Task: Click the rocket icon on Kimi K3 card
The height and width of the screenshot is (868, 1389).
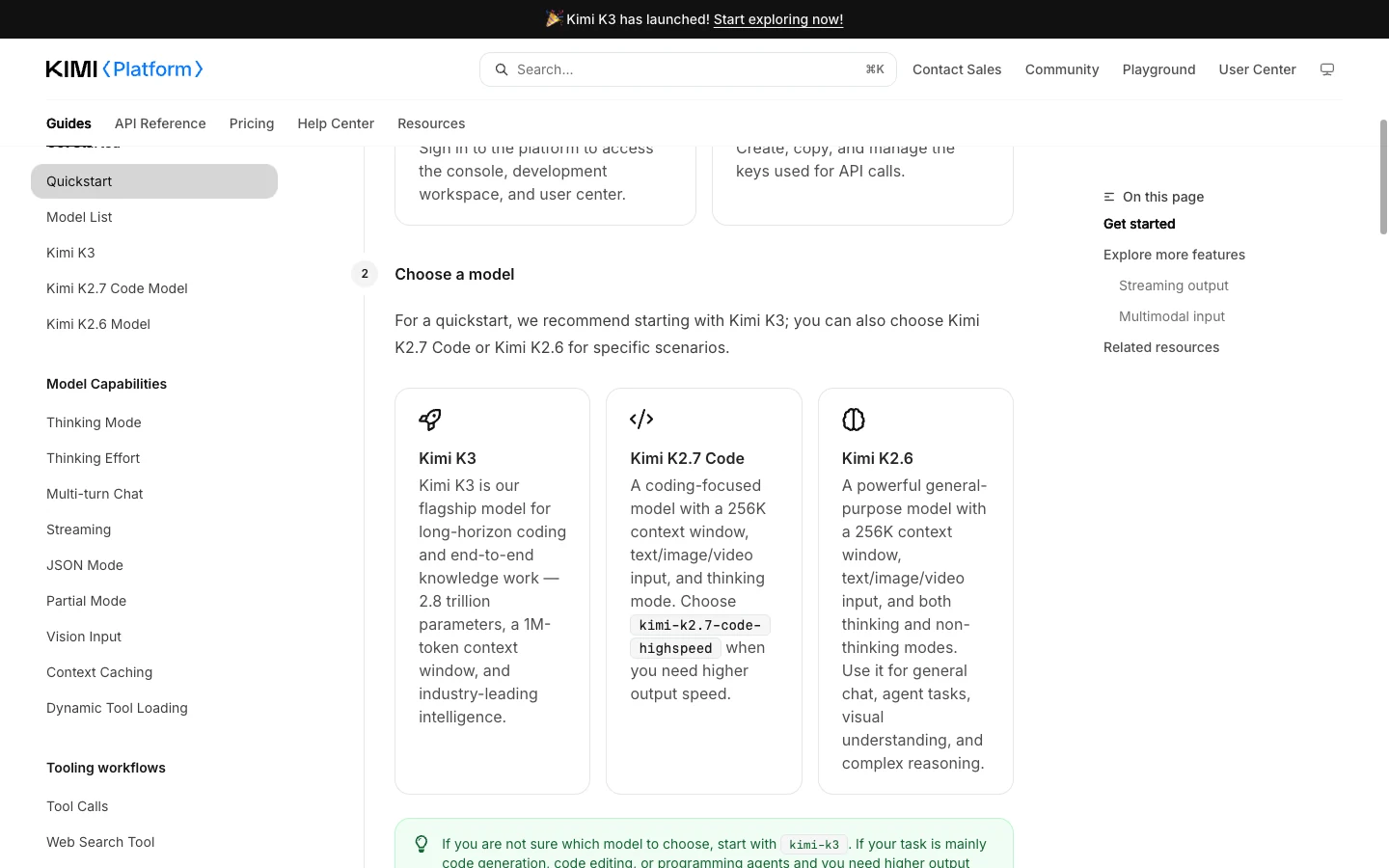Action: (x=430, y=420)
